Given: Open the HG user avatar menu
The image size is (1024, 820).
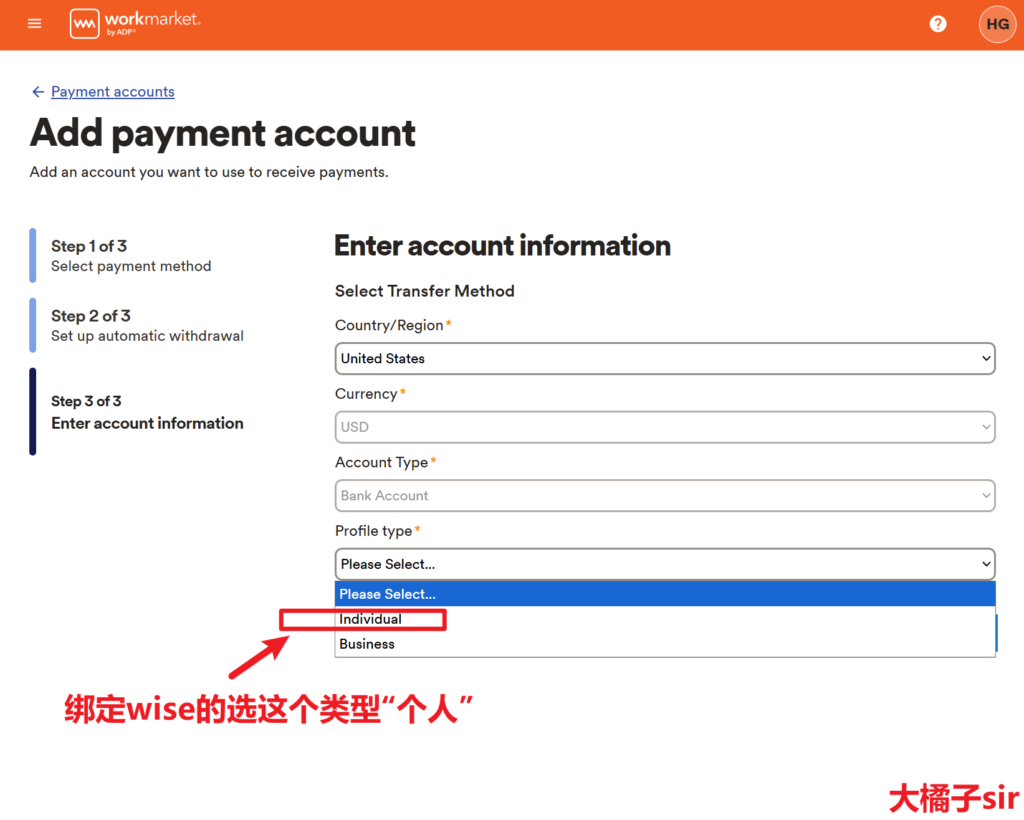Looking at the screenshot, I should [996, 24].
